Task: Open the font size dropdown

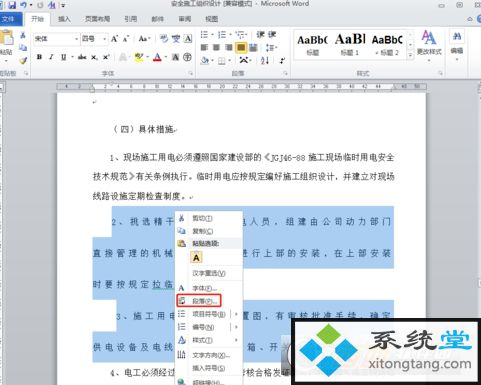Action: [105, 39]
